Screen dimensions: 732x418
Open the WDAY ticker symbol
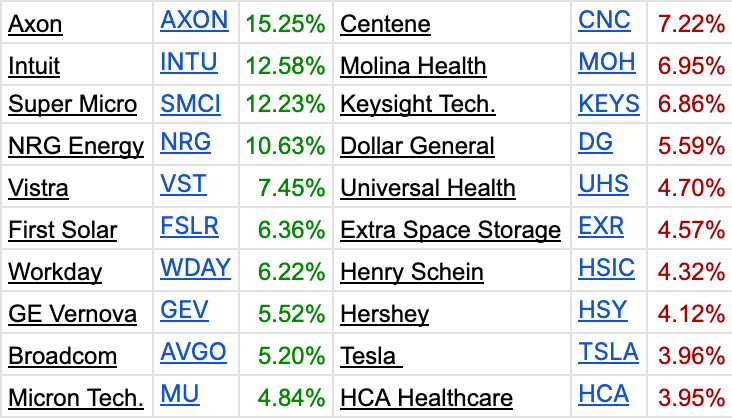pyautogui.click(x=195, y=268)
